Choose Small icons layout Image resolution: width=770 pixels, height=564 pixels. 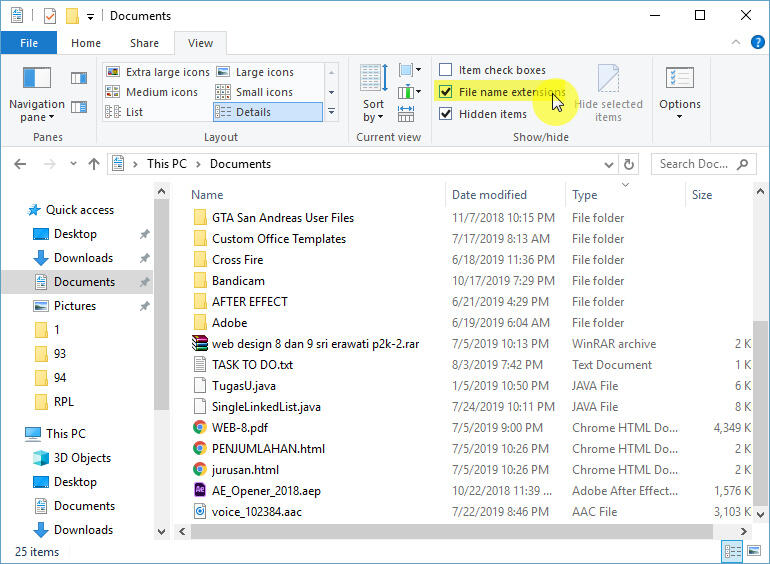(x=254, y=92)
